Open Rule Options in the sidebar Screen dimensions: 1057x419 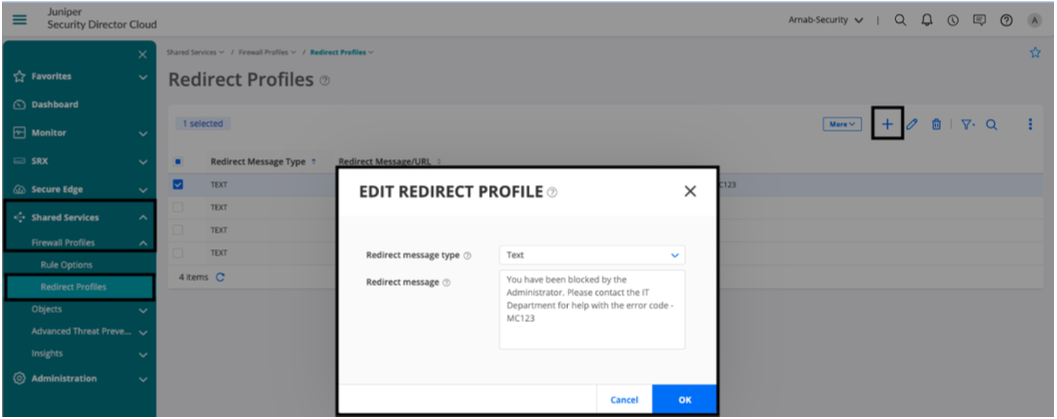point(65,265)
